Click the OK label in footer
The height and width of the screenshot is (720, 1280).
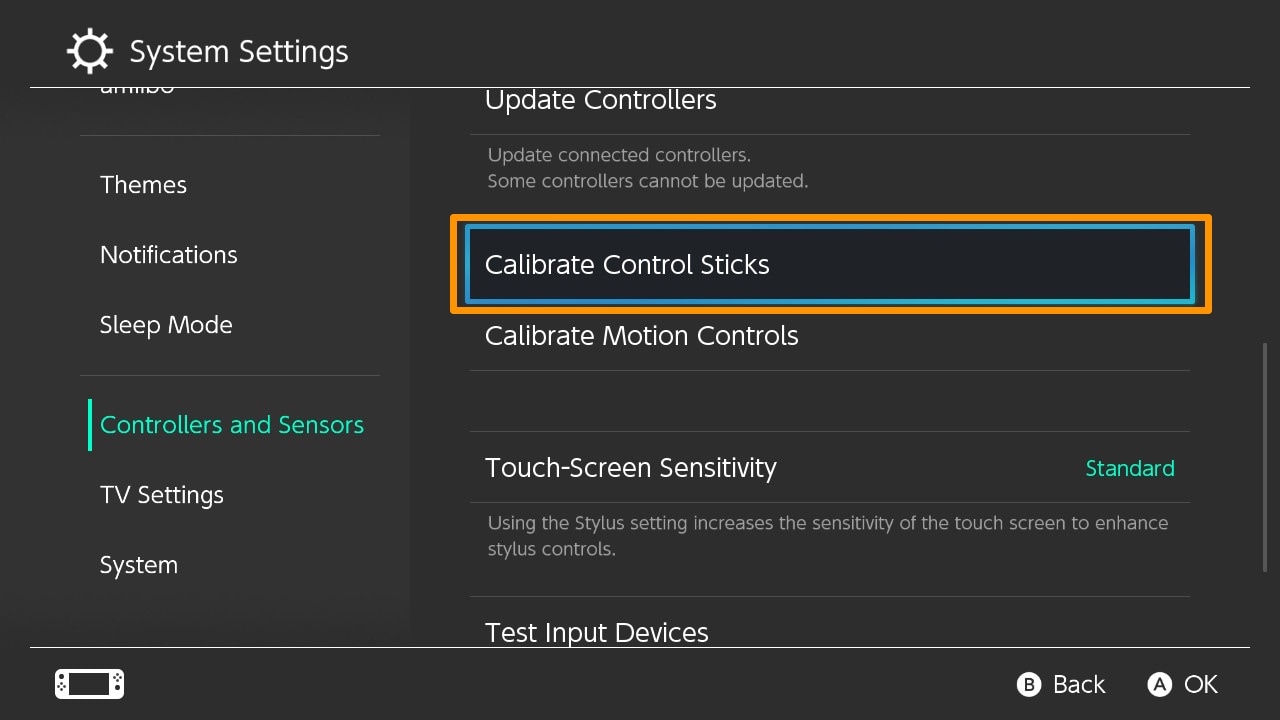[x=1201, y=684]
